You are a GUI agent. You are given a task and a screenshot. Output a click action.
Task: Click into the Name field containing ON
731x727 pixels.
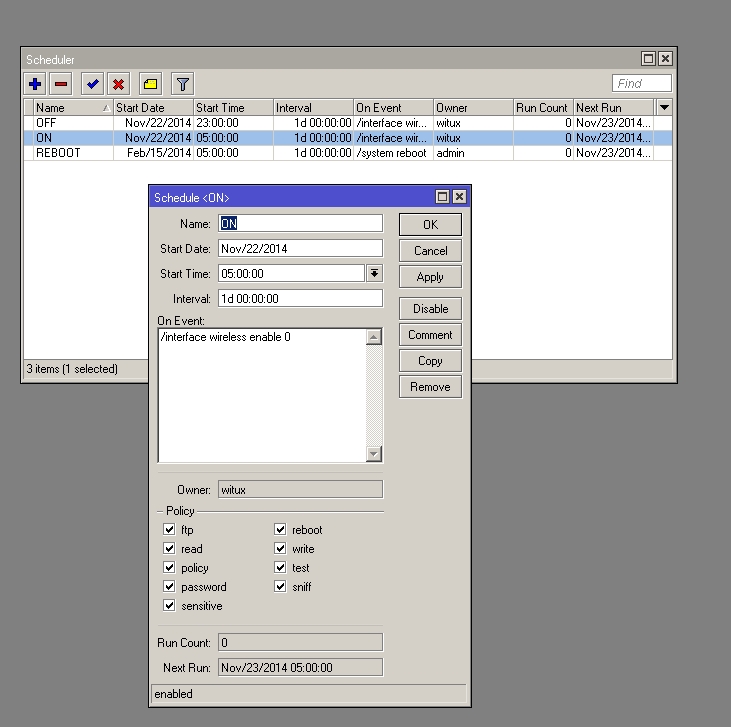pyautogui.click(x=300, y=223)
